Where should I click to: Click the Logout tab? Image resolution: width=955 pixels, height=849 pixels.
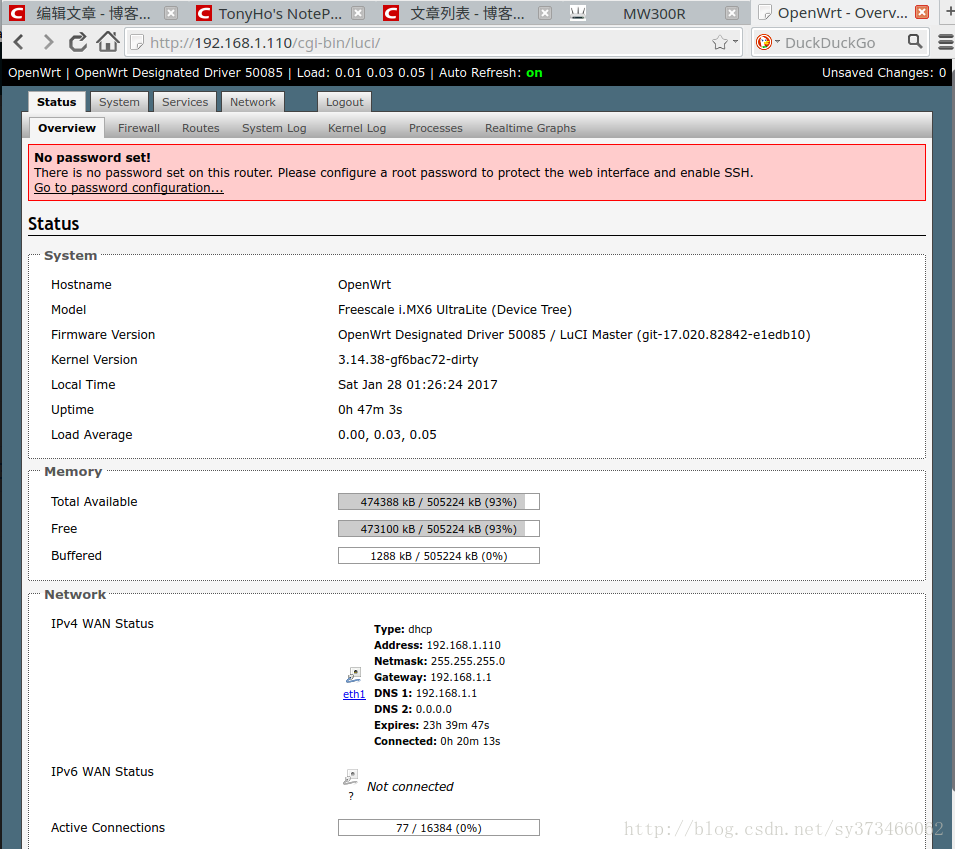pos(345,102)
